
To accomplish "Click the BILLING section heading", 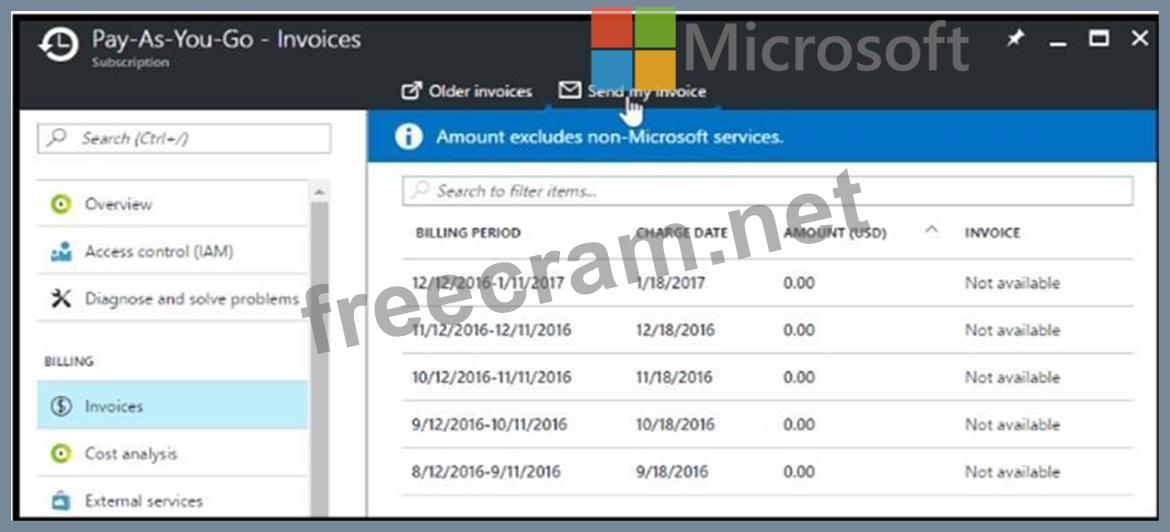I will click(x=69, y=361).
